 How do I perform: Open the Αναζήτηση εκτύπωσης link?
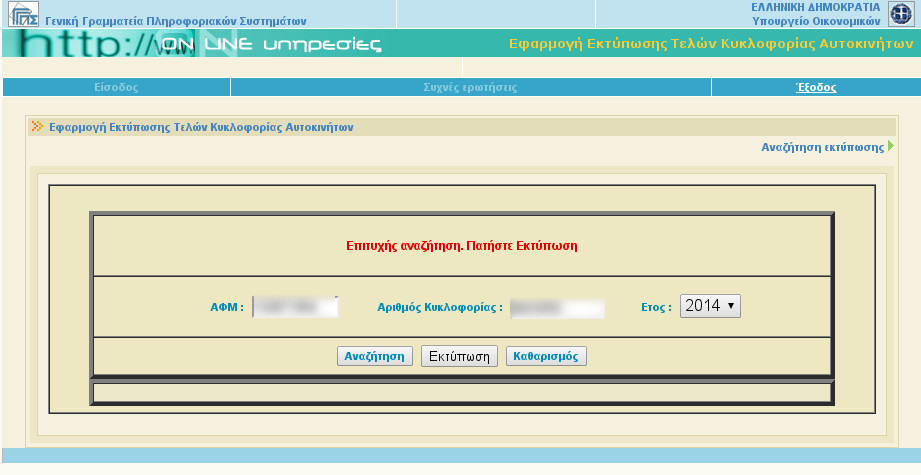(x=822, y=147)
